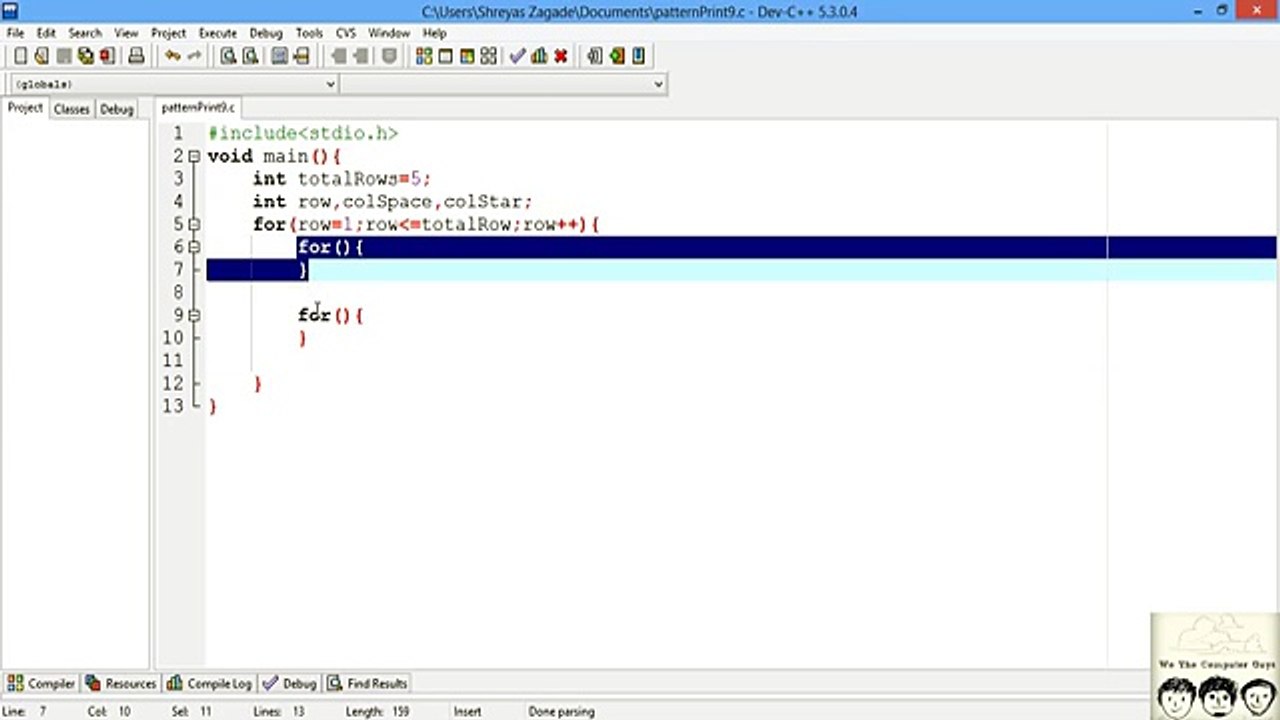
Task: Click the red X stop icon
Action: click(561, 56)
